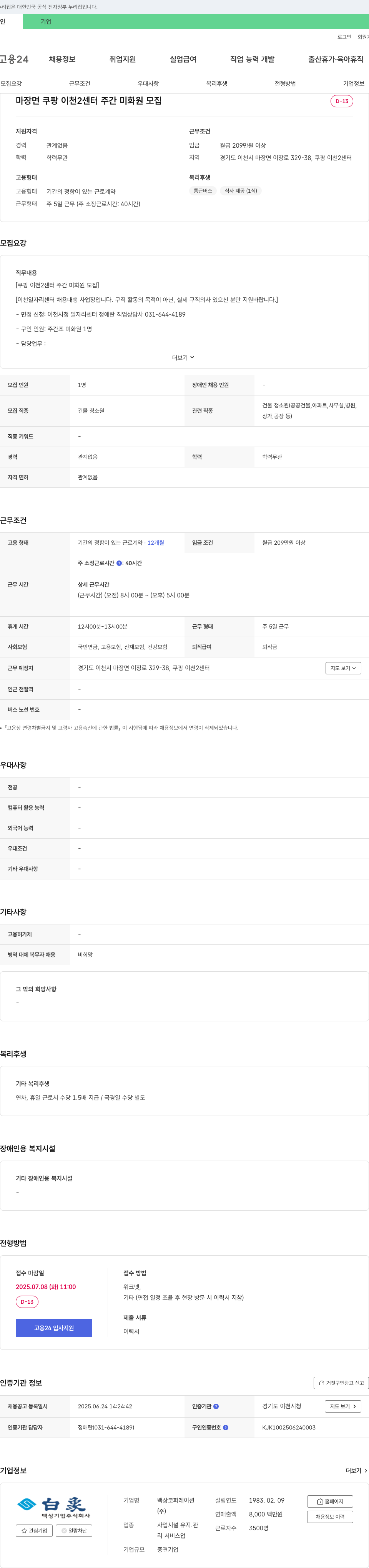The image size is (369, 1568).
Task: Click the 근로자수 value 3500명
Action: tap(258, 1528)
